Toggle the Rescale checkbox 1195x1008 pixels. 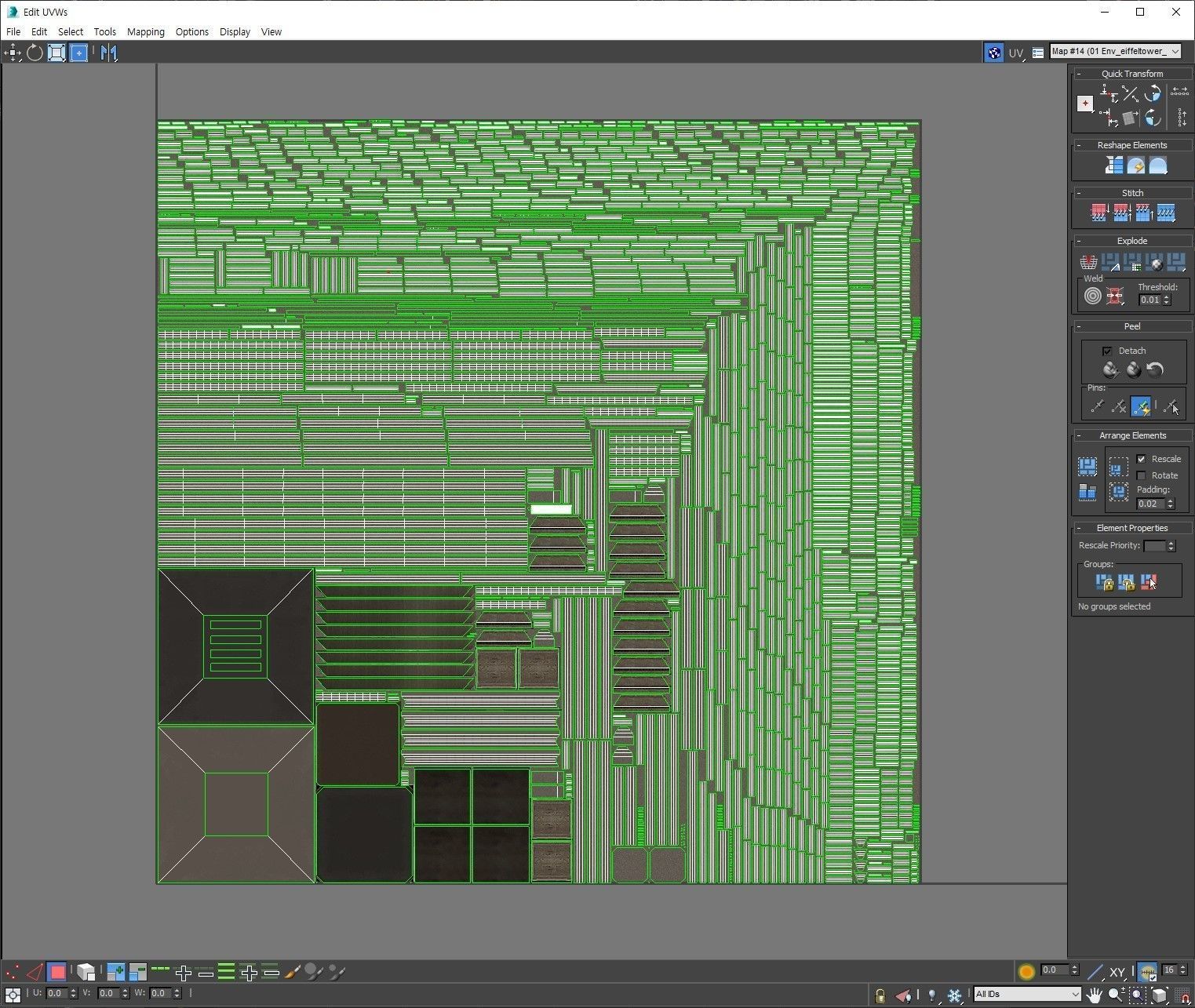pos(1141,459)
